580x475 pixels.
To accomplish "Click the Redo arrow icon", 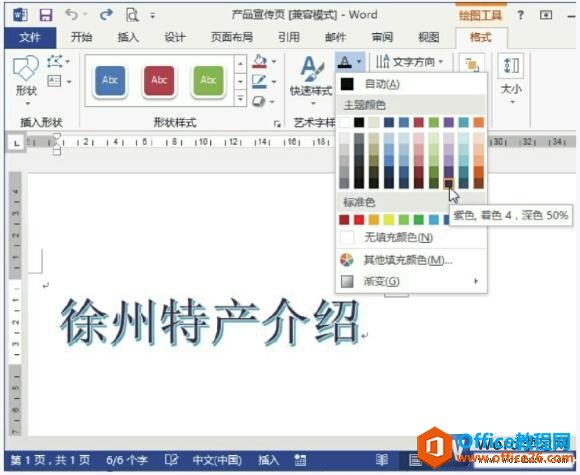I will coord(106,15).
